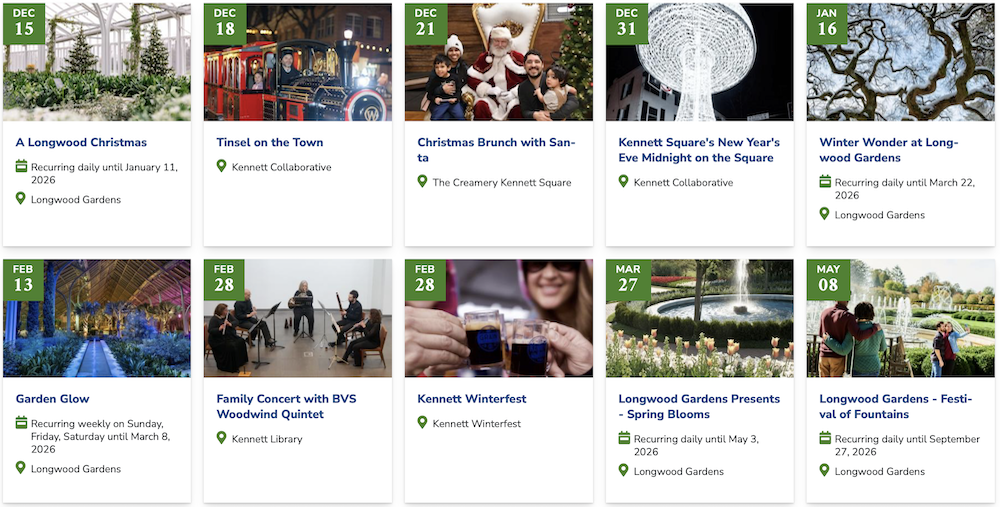The width and height of the screenshot is (1000, 507).
Task: Click calendar icon under Spring Blooms event
Action: tap(624, 438)
